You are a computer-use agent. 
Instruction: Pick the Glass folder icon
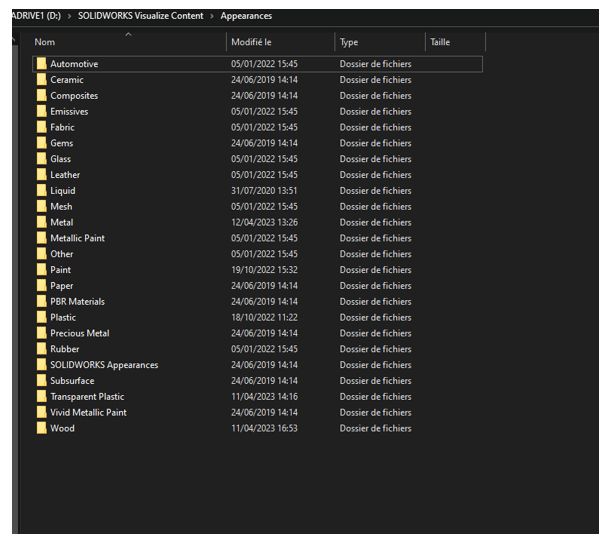42,159
